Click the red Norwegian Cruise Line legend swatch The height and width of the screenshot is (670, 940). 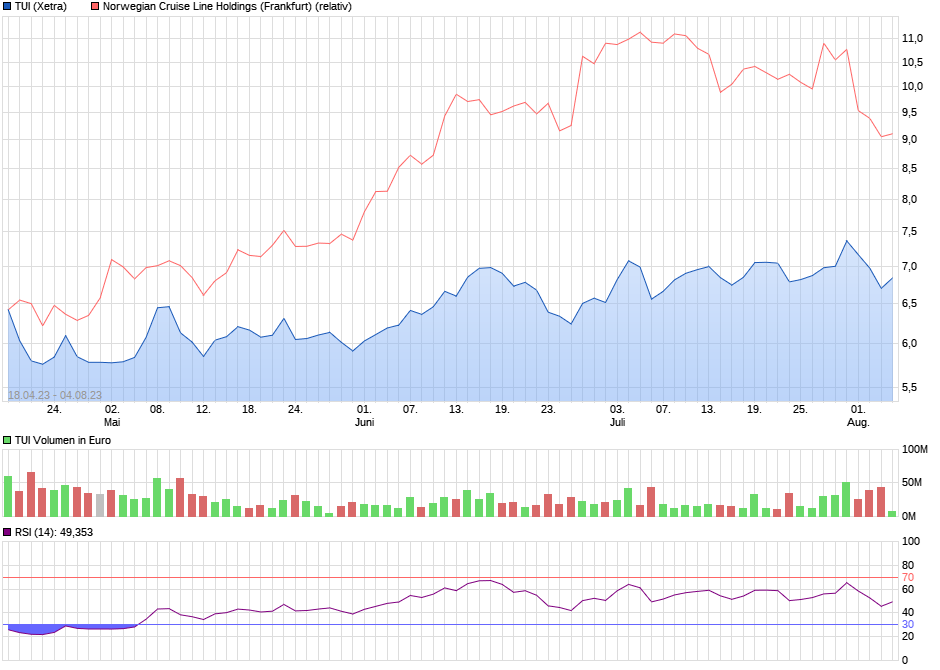tap(95, 7)
